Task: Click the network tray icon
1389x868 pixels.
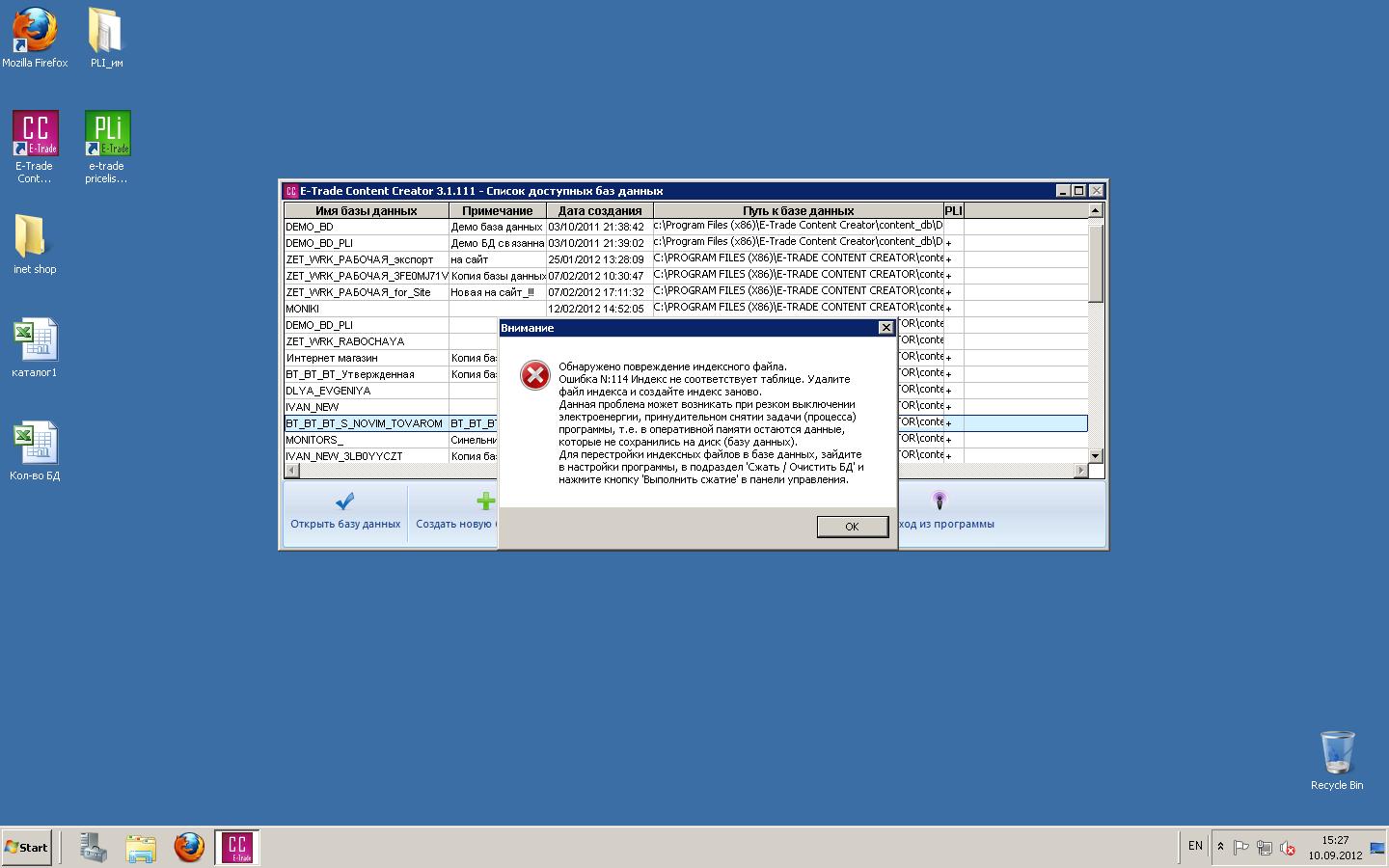Action: 1264,848
